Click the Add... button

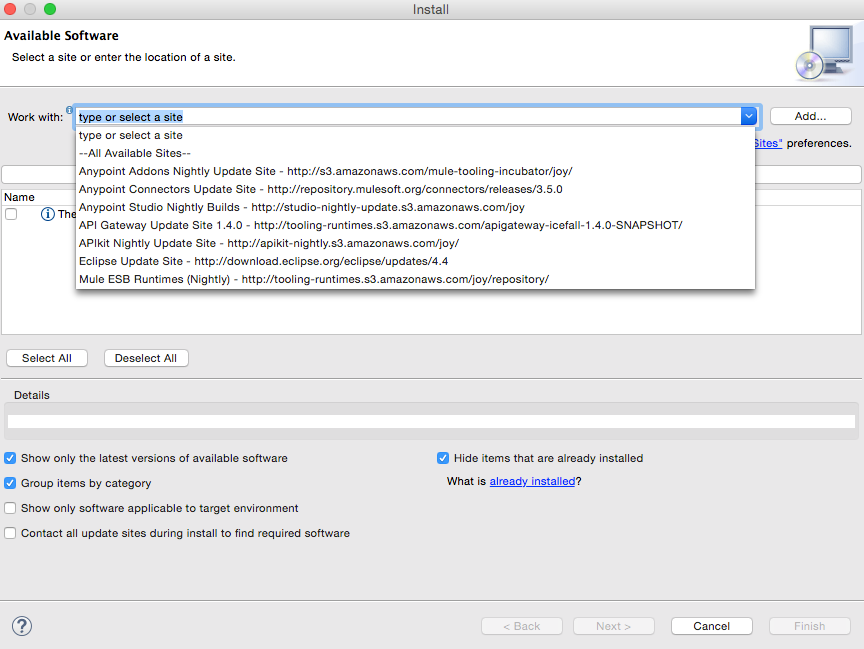point(811,116)
